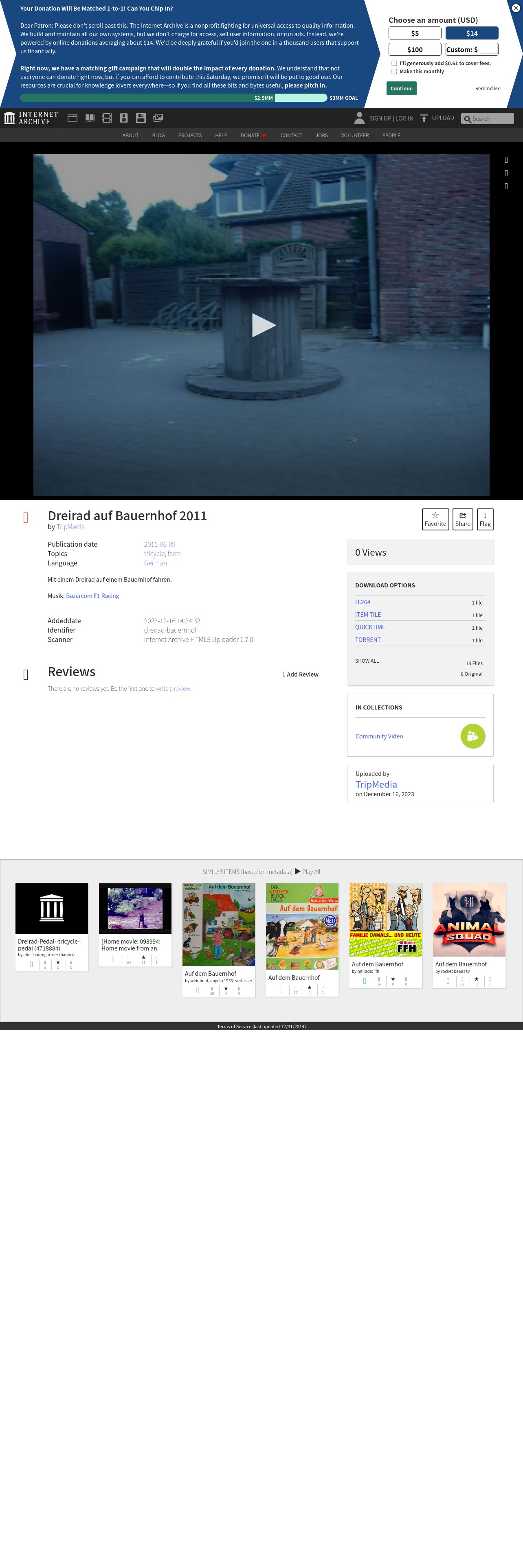This screenshot has width=523, height=1568.
Task: Open the DONATE menu item
Action: coord(253,136)
